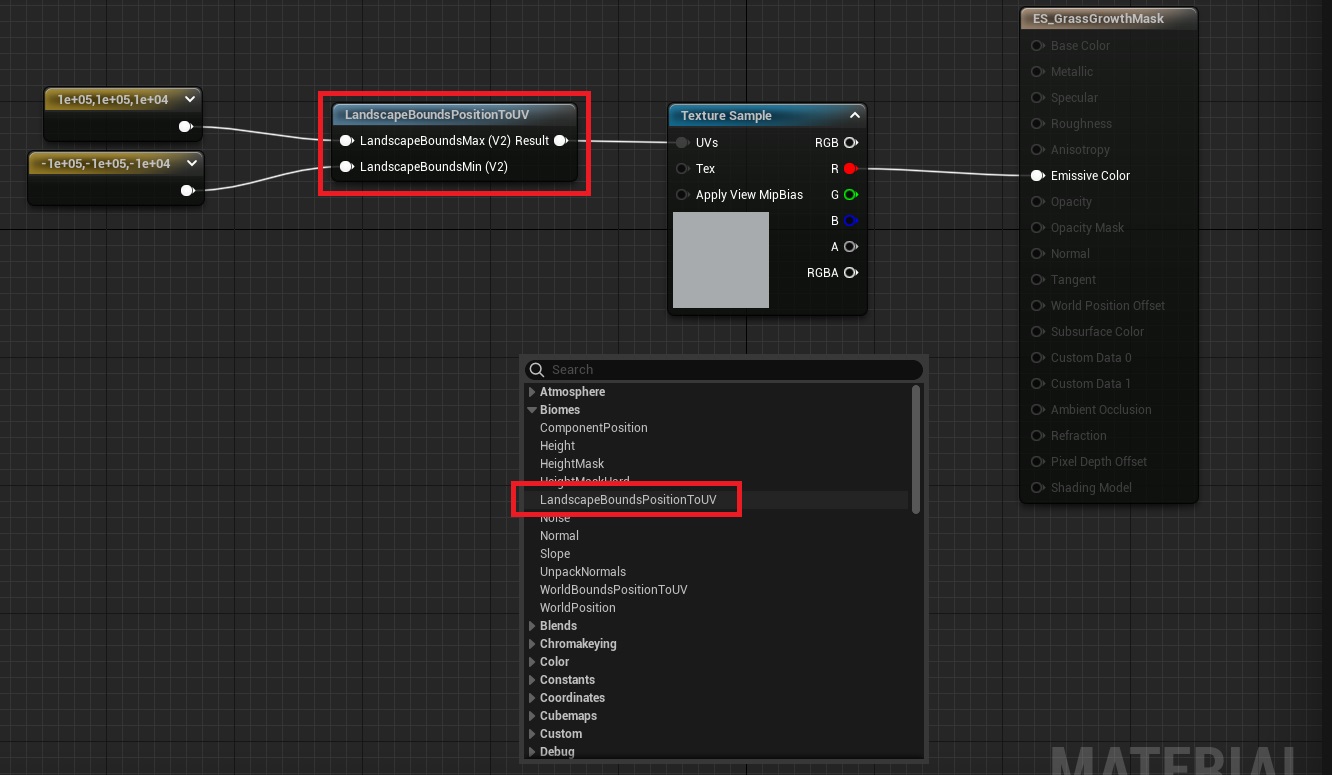The height and width of the screenshot is (775, 1332).
Task: Click the LandscapeBoundsPositionToUV Result output pin
Action: (561, 141)
